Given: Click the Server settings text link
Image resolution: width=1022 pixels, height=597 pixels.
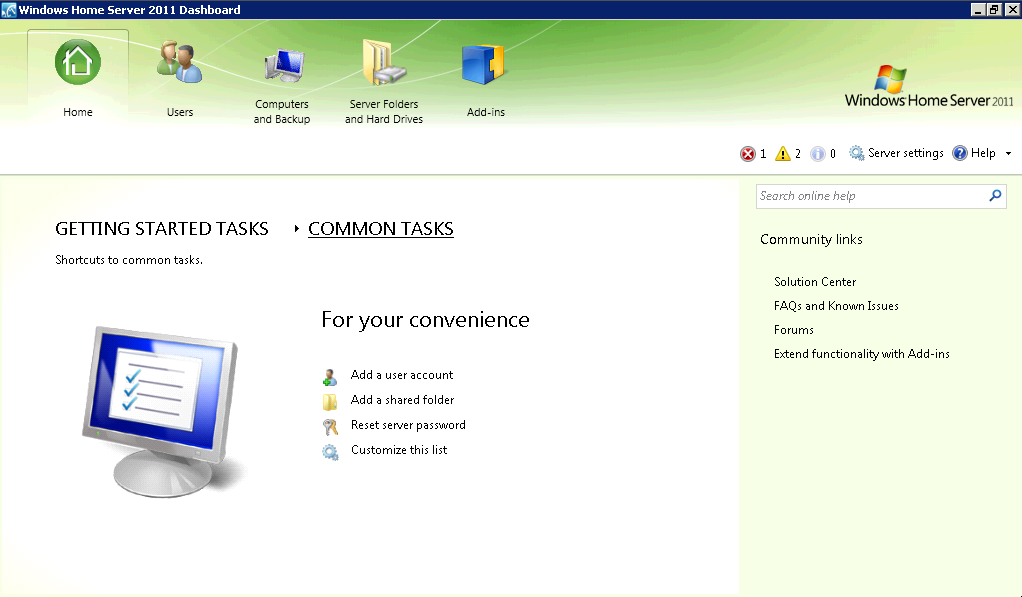Looking at the screenshot, I should [x=905, y=153].
